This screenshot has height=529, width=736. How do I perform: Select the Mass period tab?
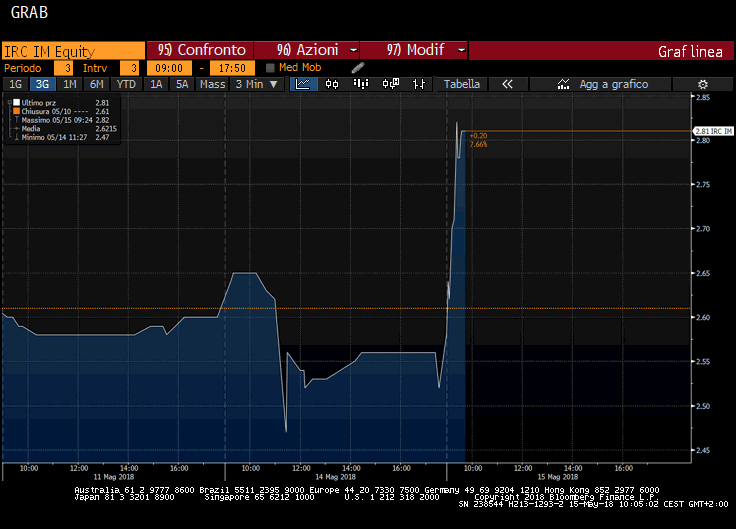(213, 84)
